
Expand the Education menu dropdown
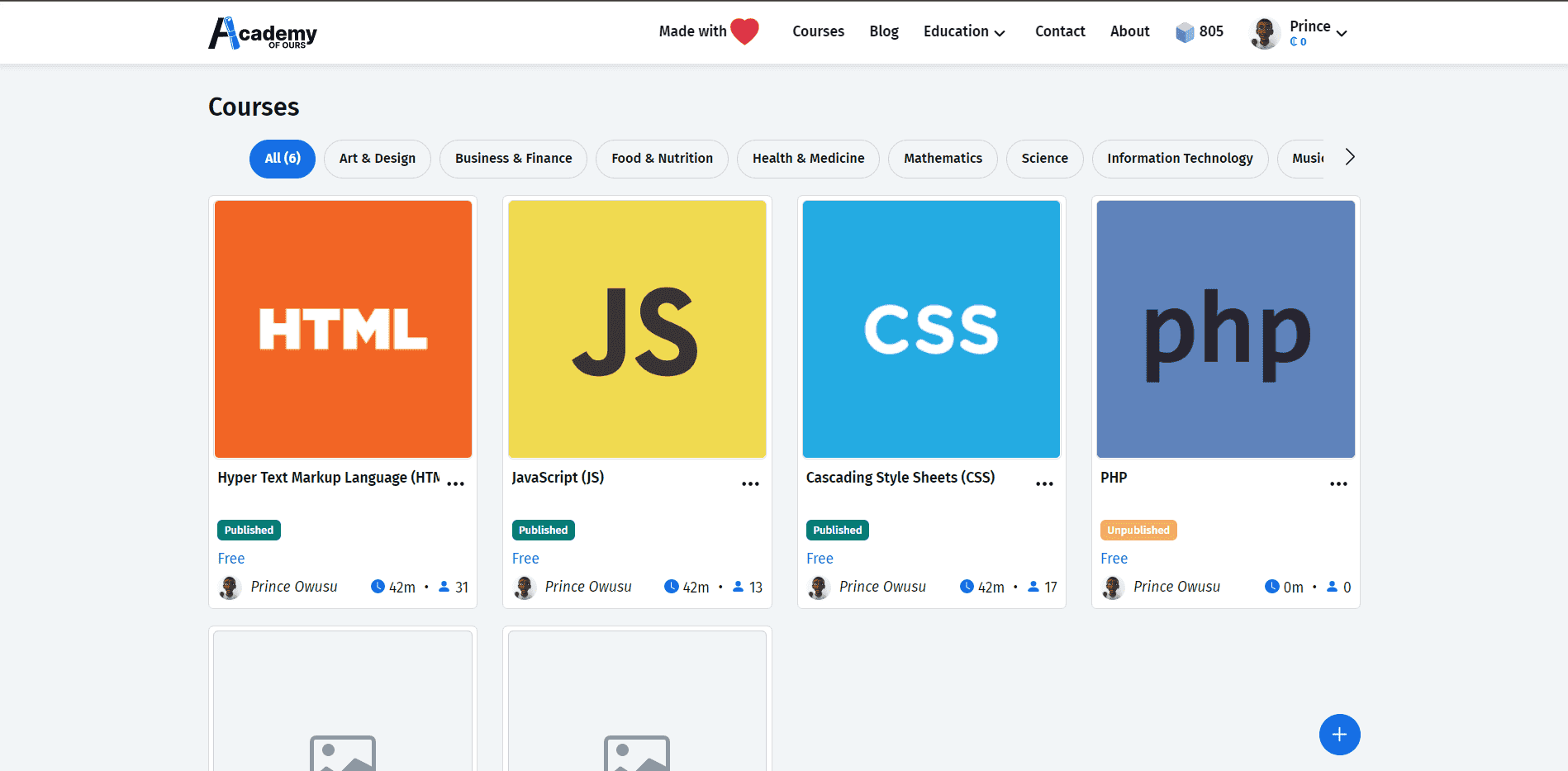pos(964,31)
